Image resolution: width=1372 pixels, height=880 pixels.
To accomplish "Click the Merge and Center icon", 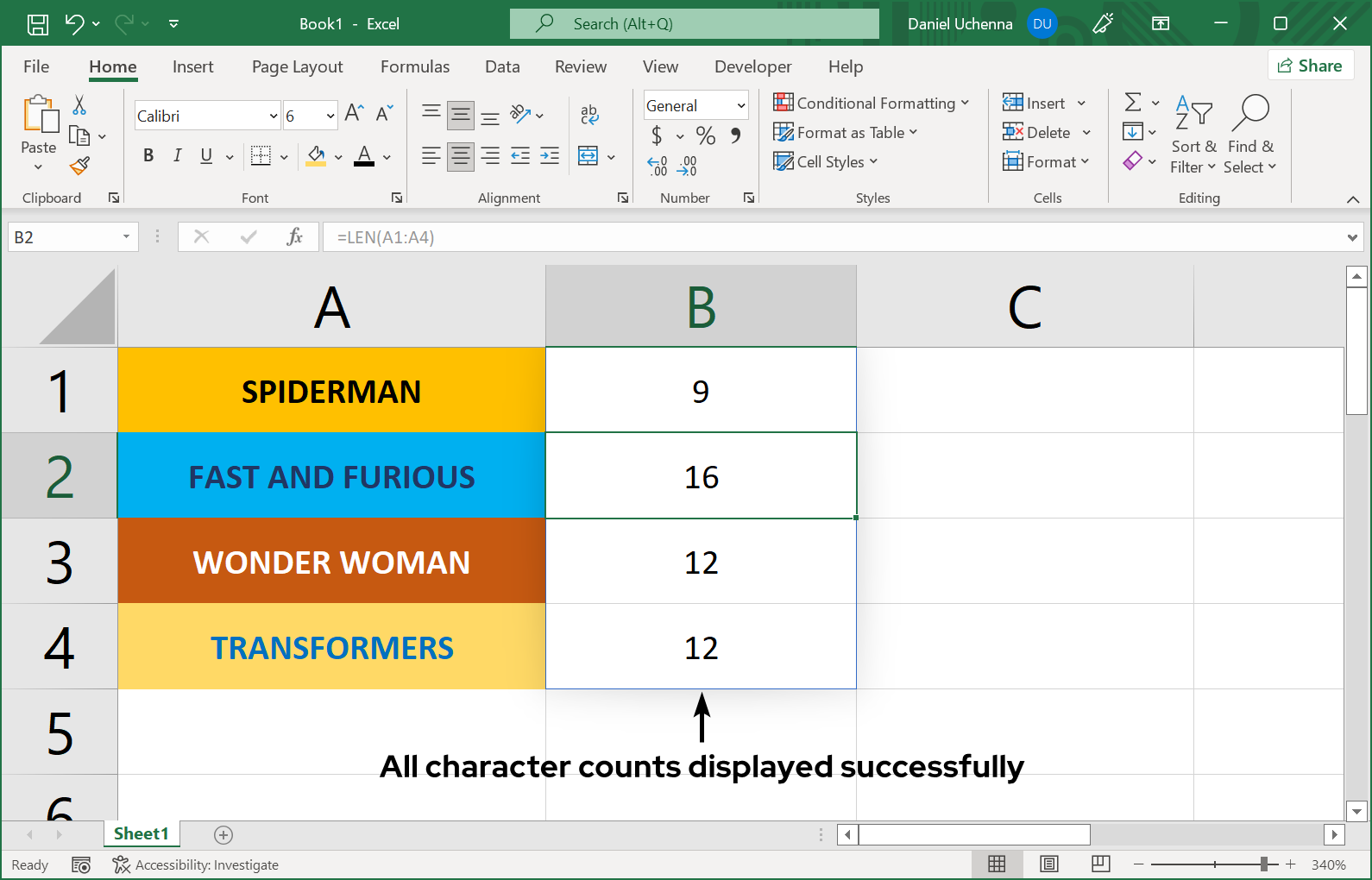I will [x=588, y=155].
